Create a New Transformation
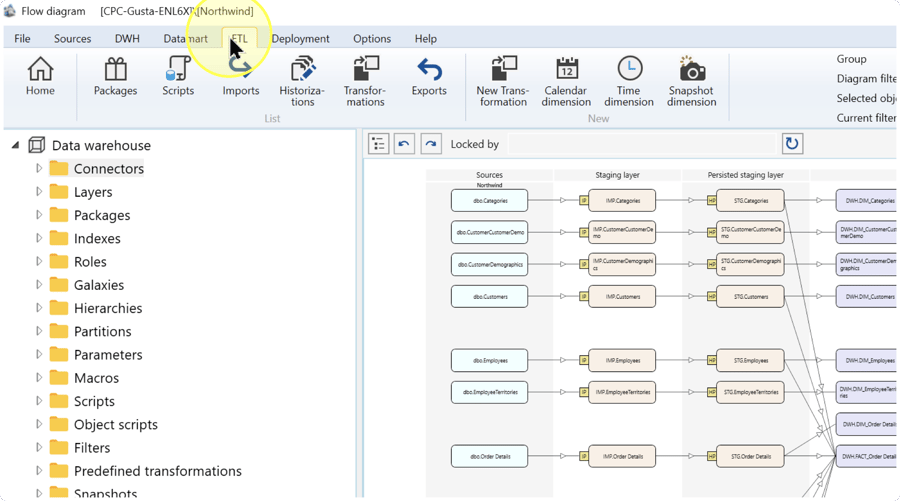This screenshot has width=900, height=501. point(502,81)
